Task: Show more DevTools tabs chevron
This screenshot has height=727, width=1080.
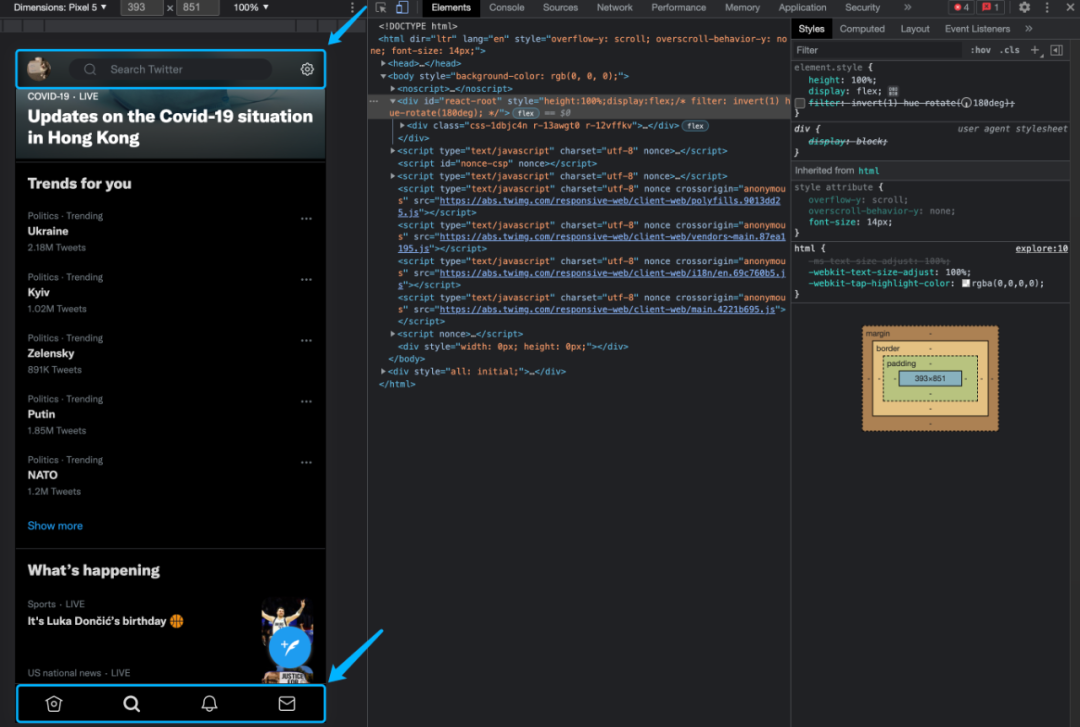Action: 907,8
